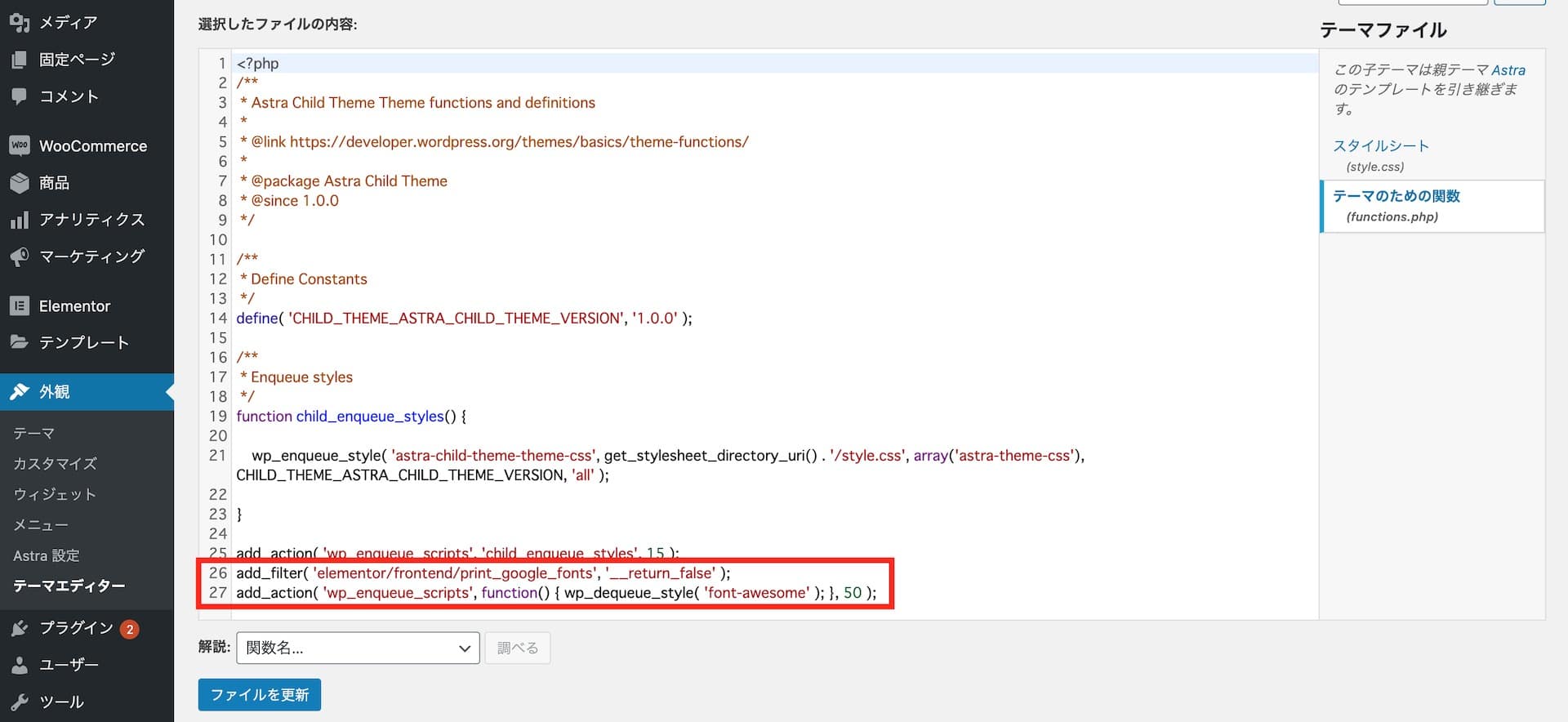Open the 関数名 function lookup dropdown
This screenshot has width=1568, height=722.
point(358,648)
